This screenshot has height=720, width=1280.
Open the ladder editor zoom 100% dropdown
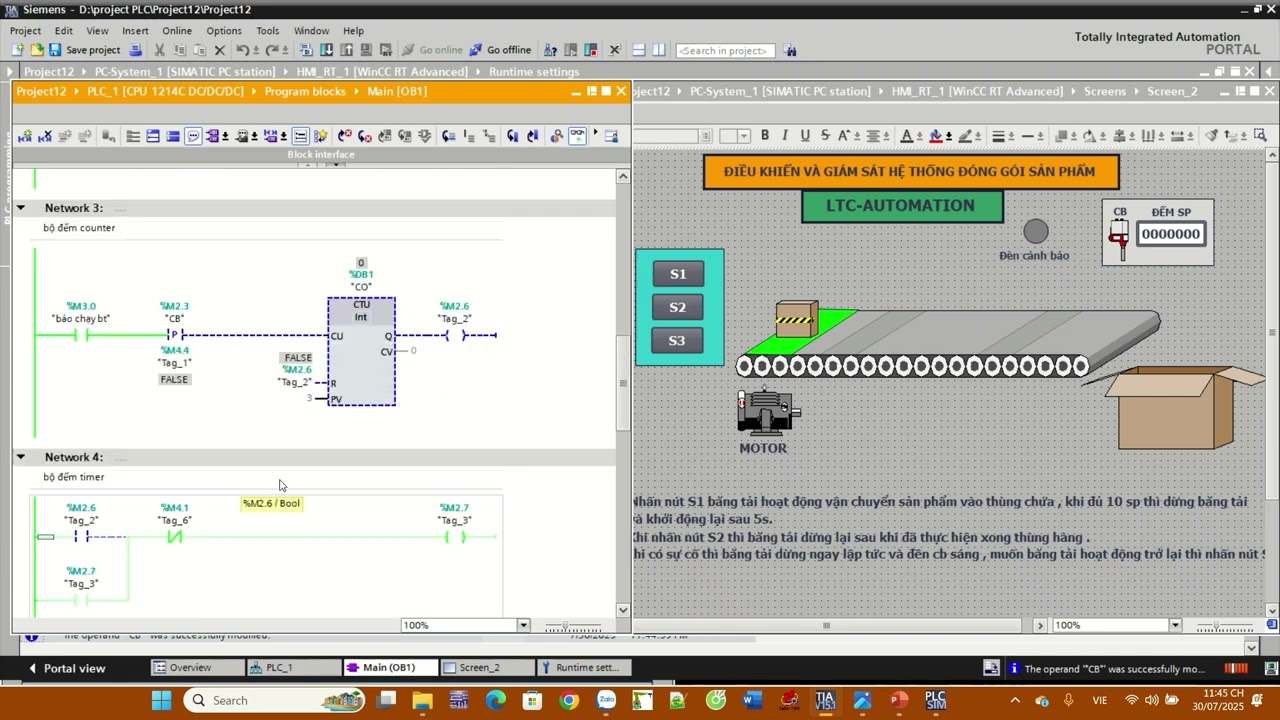pos(523,625)
